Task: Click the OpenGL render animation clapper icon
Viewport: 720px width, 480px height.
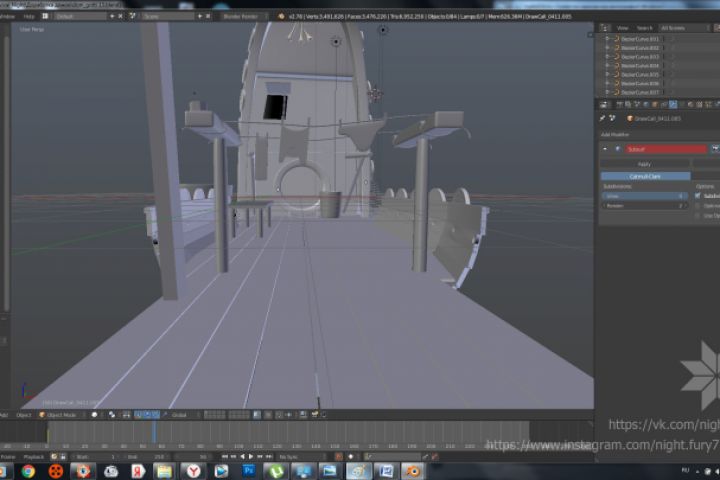Action: [x=315, y=415]
